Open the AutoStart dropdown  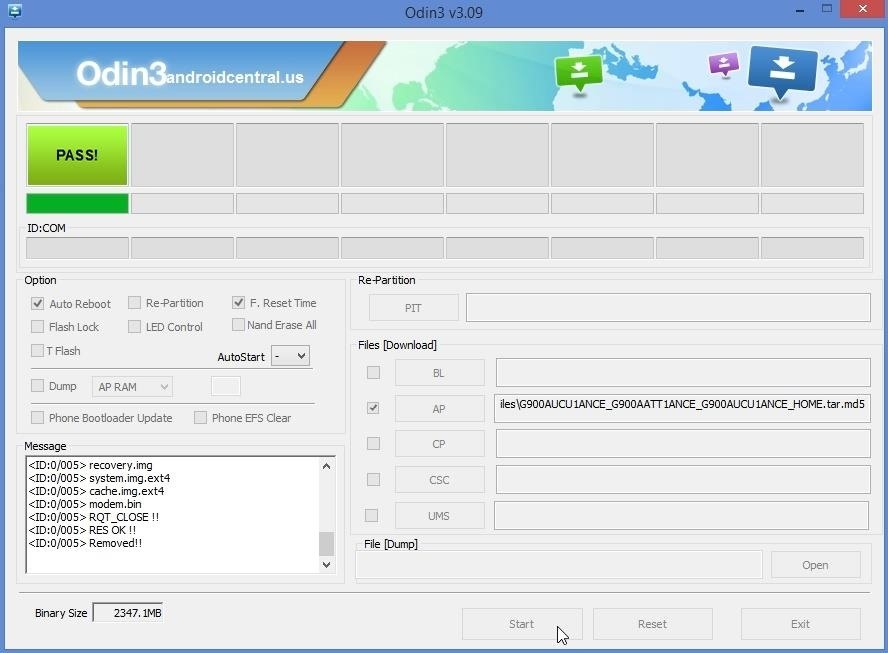291,356
